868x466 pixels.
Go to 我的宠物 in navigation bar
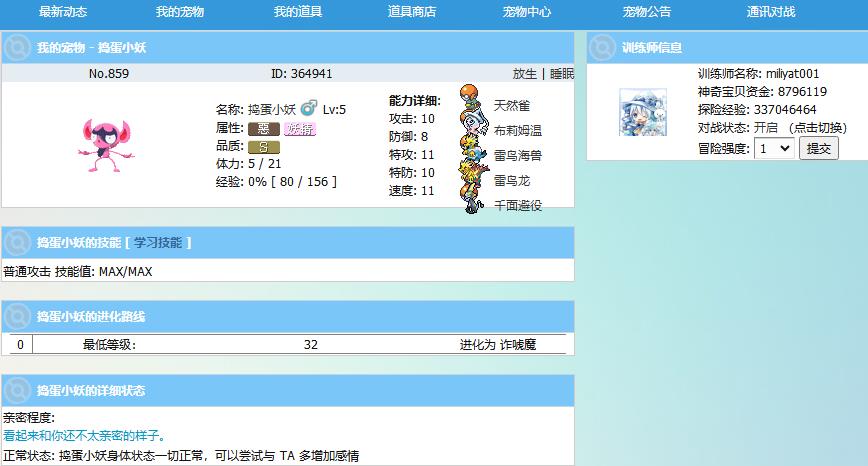pyautogui.click(x=180, y=12)
